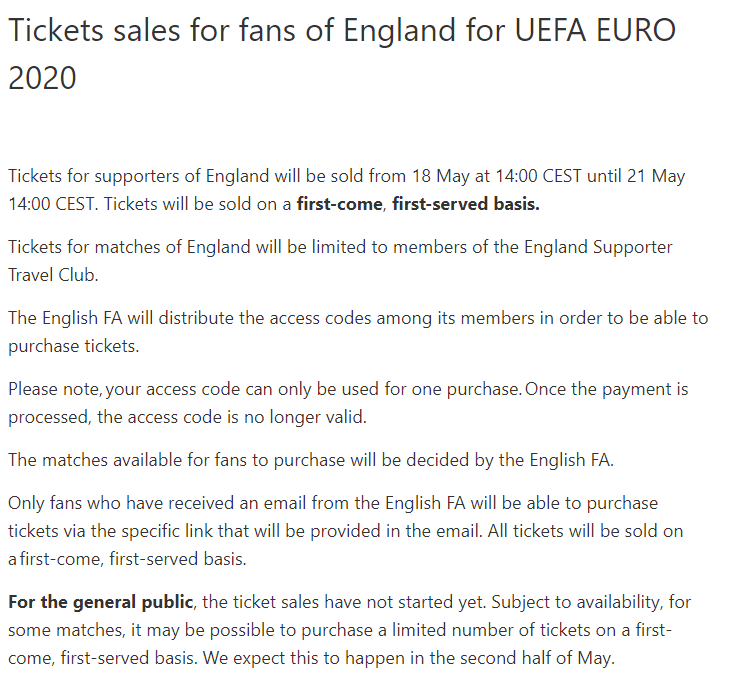This screenshot has width=737, height=691.
Task: Click the 'Travel Club.' text line
Action: pyautogui.click(x=53, y=275)
